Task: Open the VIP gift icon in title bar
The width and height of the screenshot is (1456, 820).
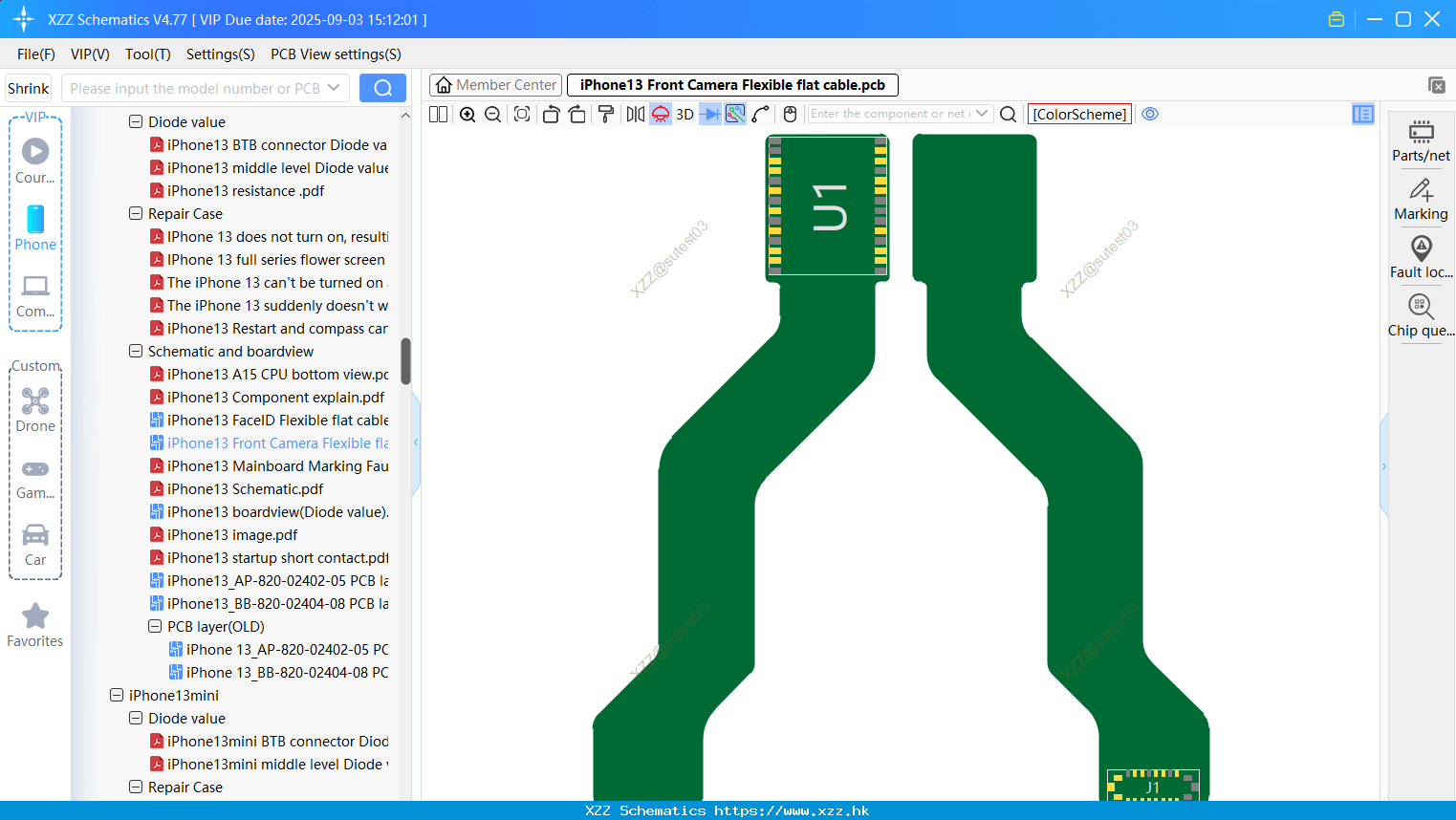Action: click(x=1336, y=19)
